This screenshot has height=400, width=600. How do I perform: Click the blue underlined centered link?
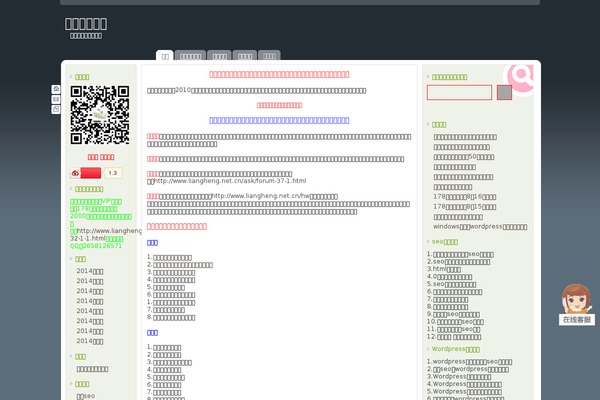279,121
